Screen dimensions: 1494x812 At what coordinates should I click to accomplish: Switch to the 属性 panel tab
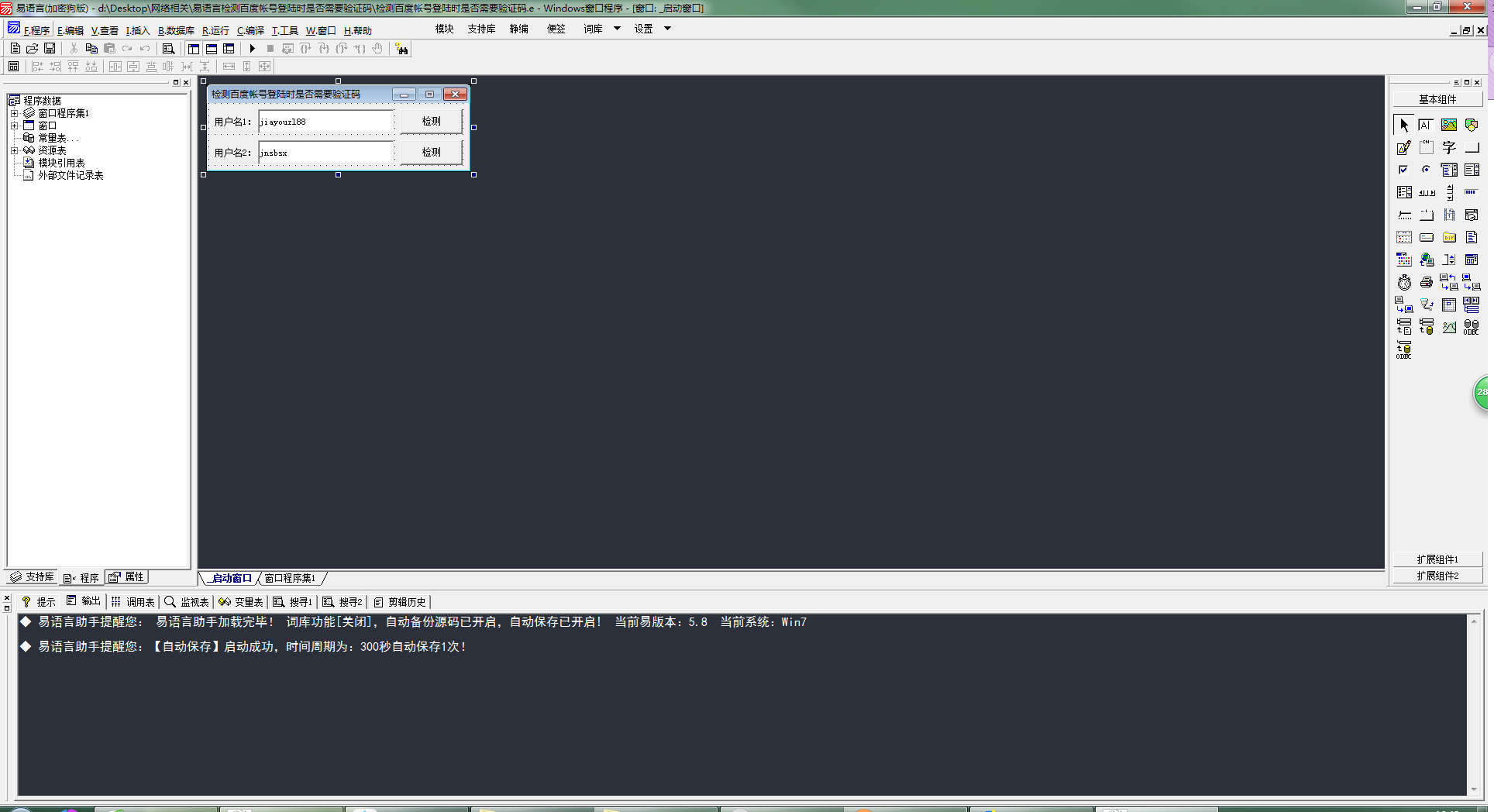coord(127,577)
